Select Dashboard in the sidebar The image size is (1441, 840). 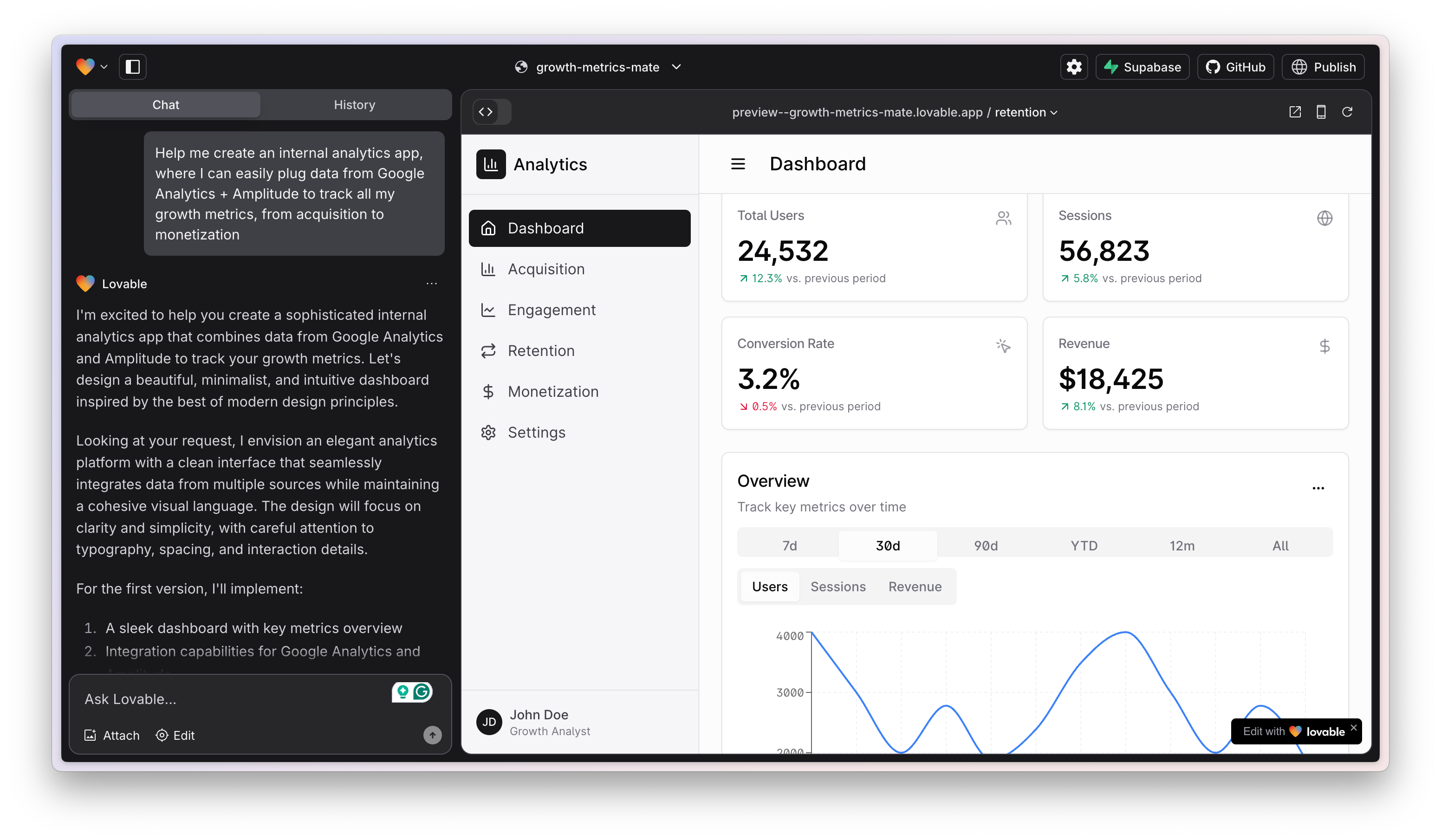point(579,228)
